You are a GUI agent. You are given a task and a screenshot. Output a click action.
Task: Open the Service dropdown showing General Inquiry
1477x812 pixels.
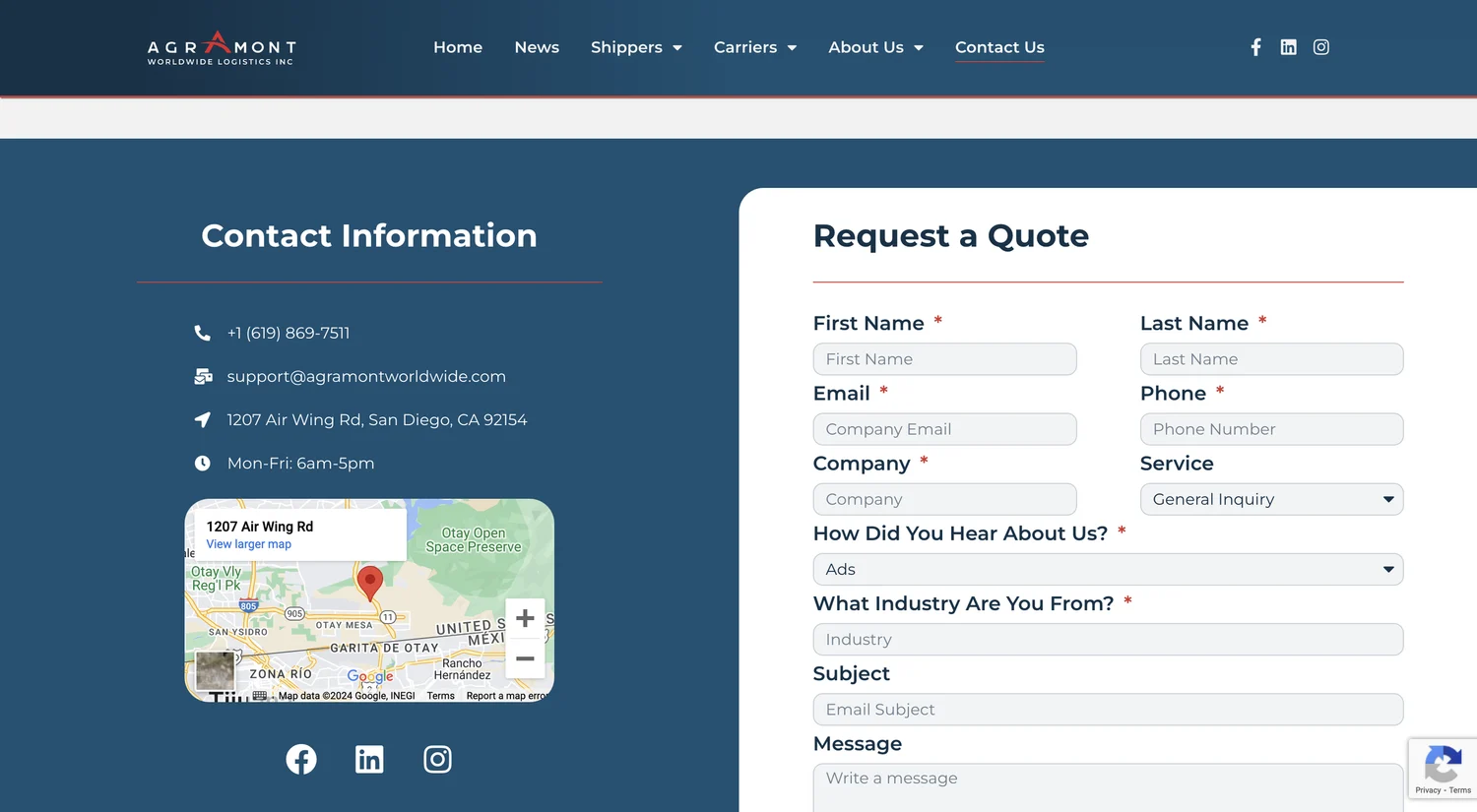coord(1271,499)
